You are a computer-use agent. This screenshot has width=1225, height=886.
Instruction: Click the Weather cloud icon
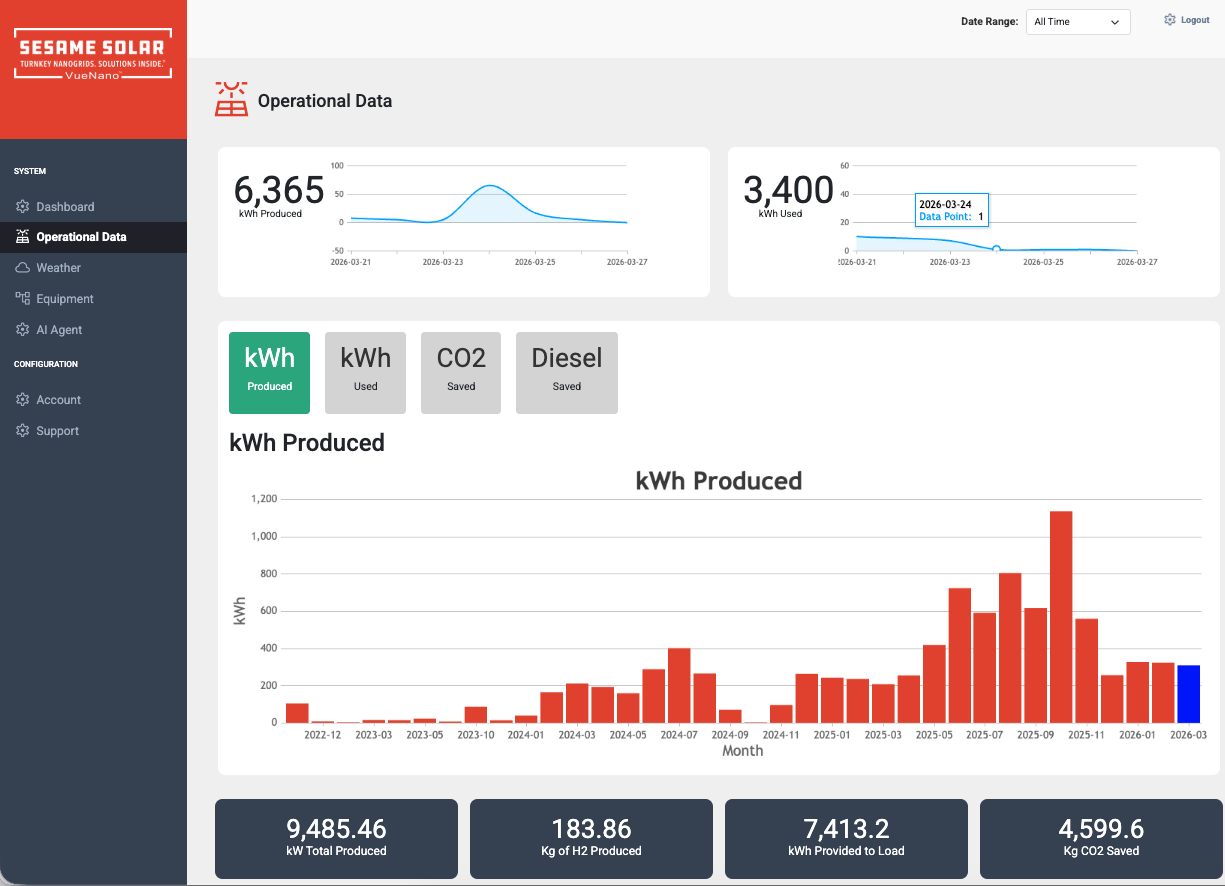22,267
